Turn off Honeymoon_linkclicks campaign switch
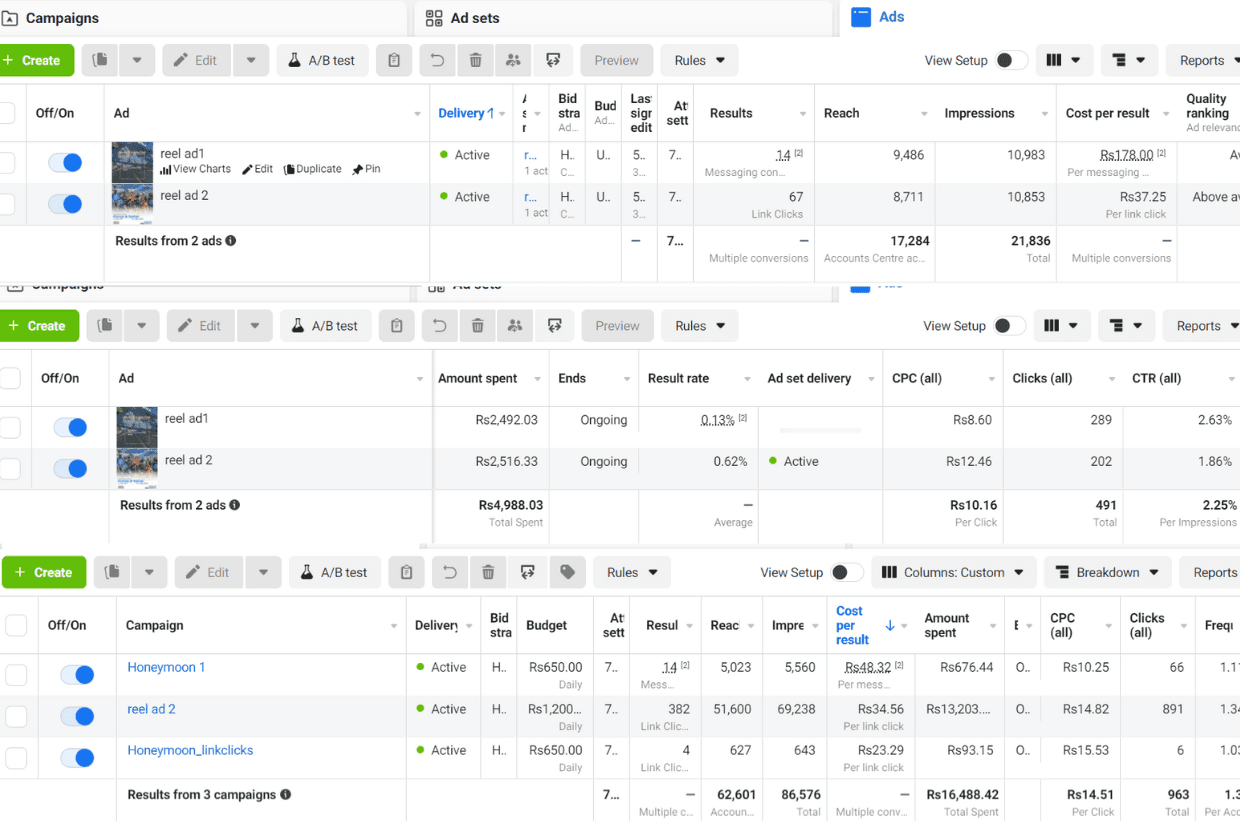This screenshot has height=821, width=1240. click(77, 758)
